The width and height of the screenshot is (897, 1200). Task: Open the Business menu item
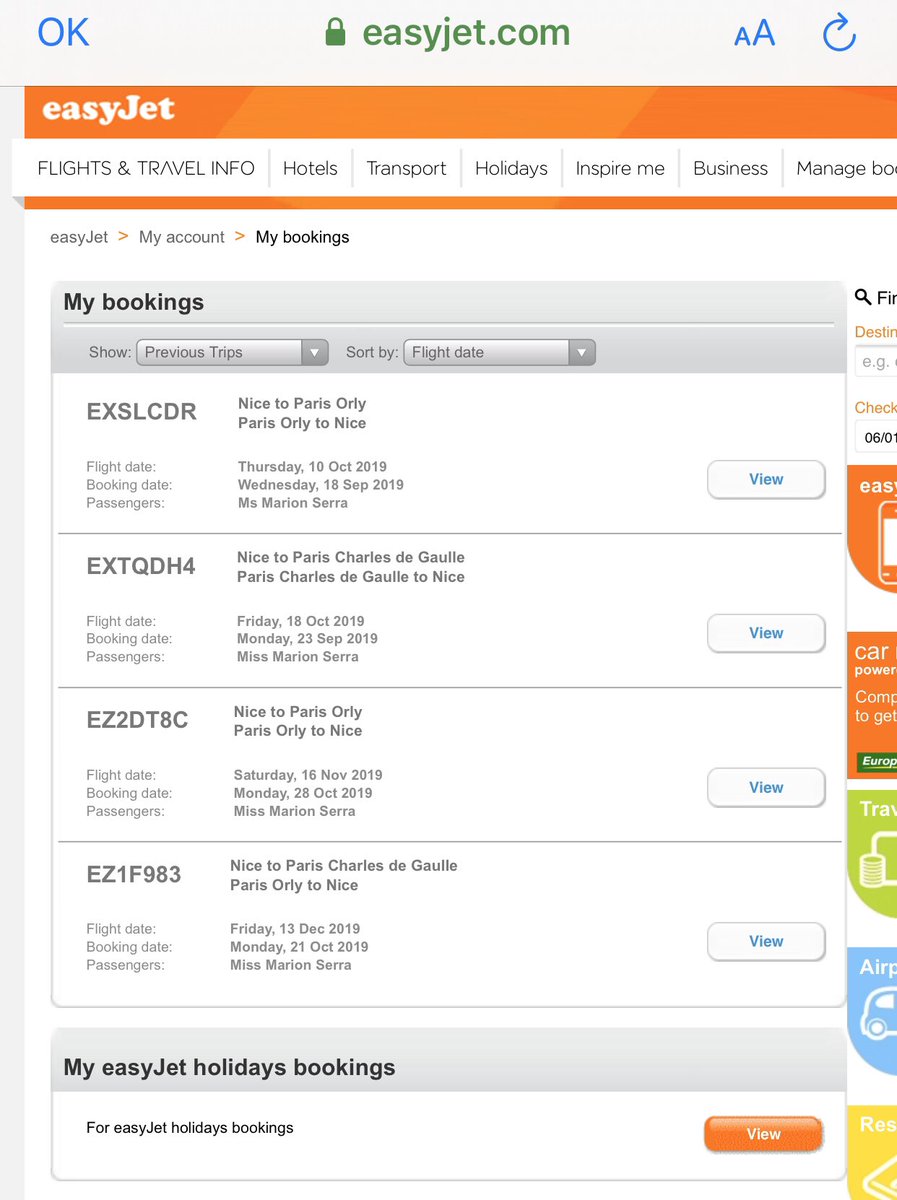pyautogui.click(x=730, y=168)
